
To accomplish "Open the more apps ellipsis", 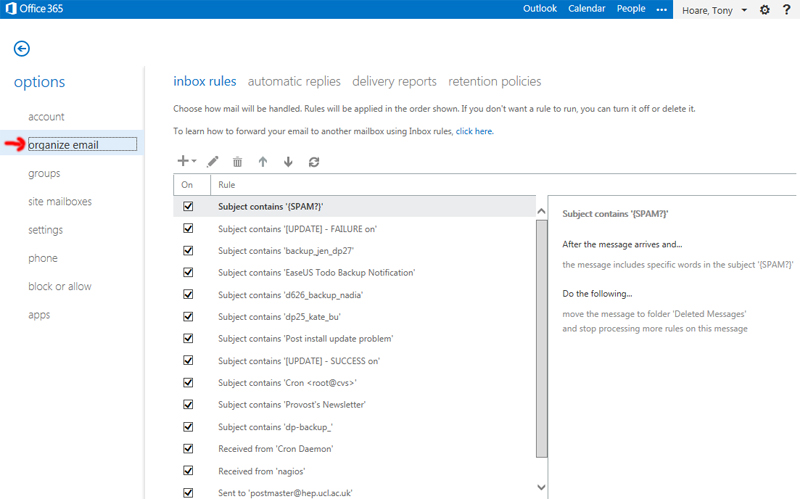I will (661, 10).
